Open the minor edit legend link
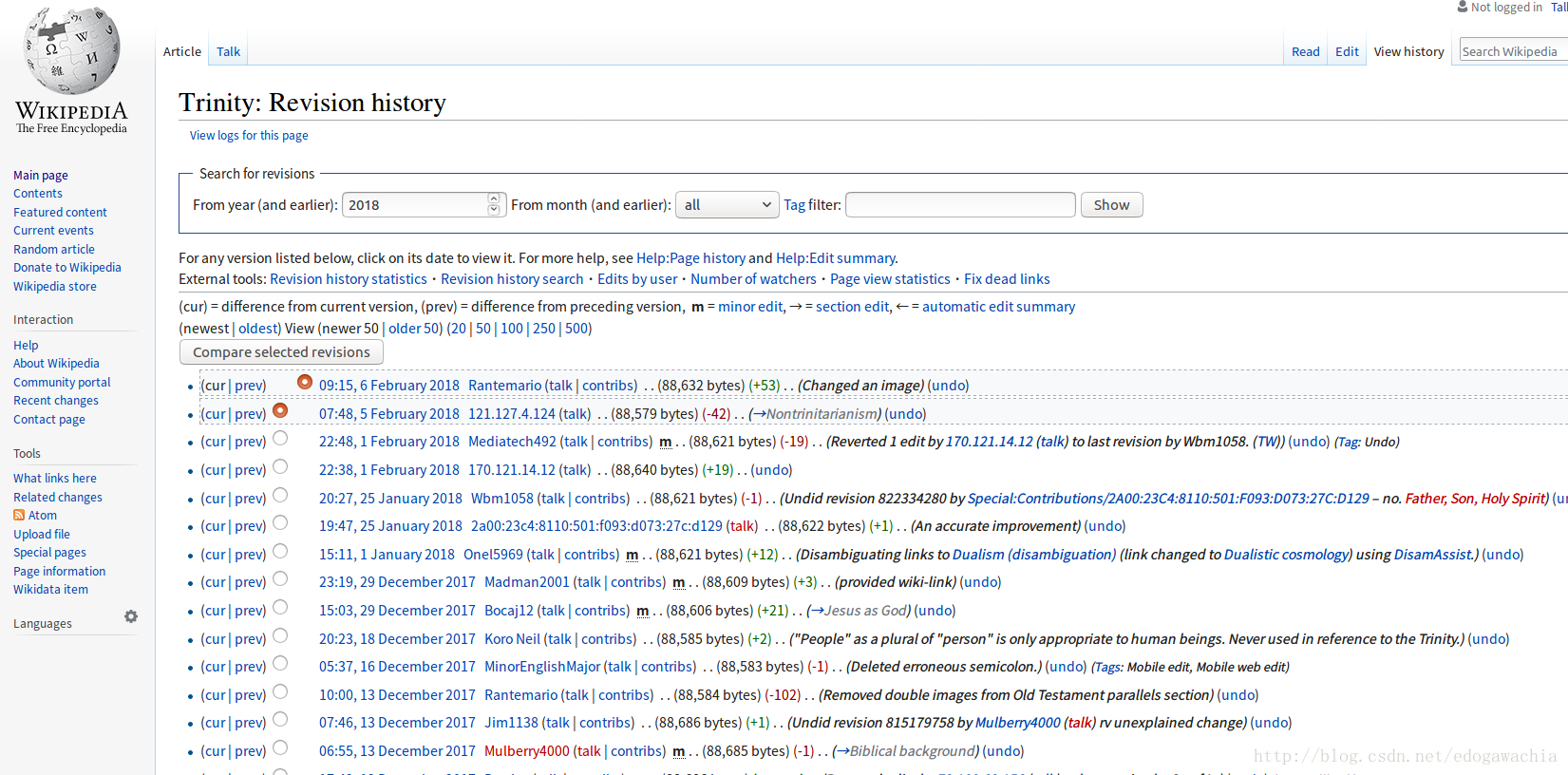Viewport: 1568px width, 775px height. click(750, 307)
